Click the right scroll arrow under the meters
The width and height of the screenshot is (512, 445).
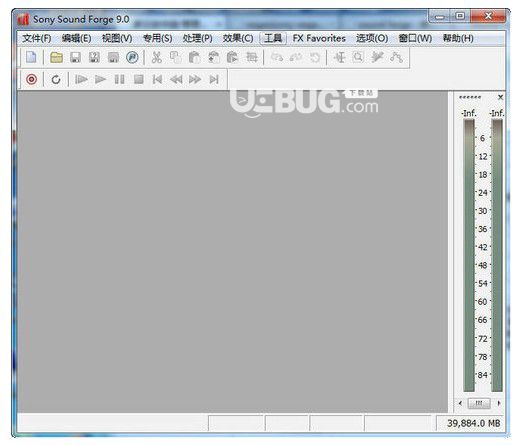[499, 403]
